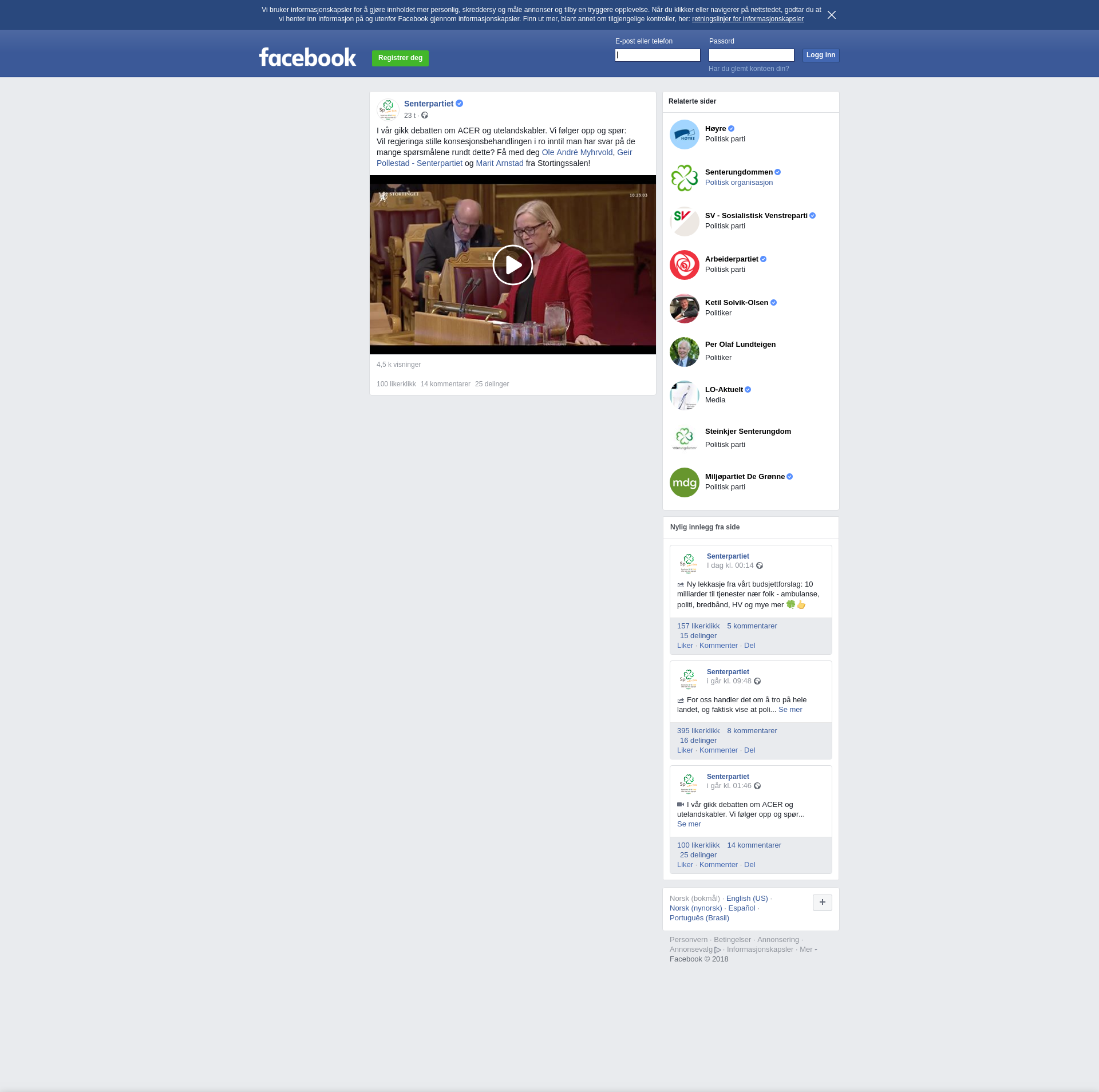Expand Se mer on the ACER debate post
1099x1092 pixels.
(x=689, y=824)
